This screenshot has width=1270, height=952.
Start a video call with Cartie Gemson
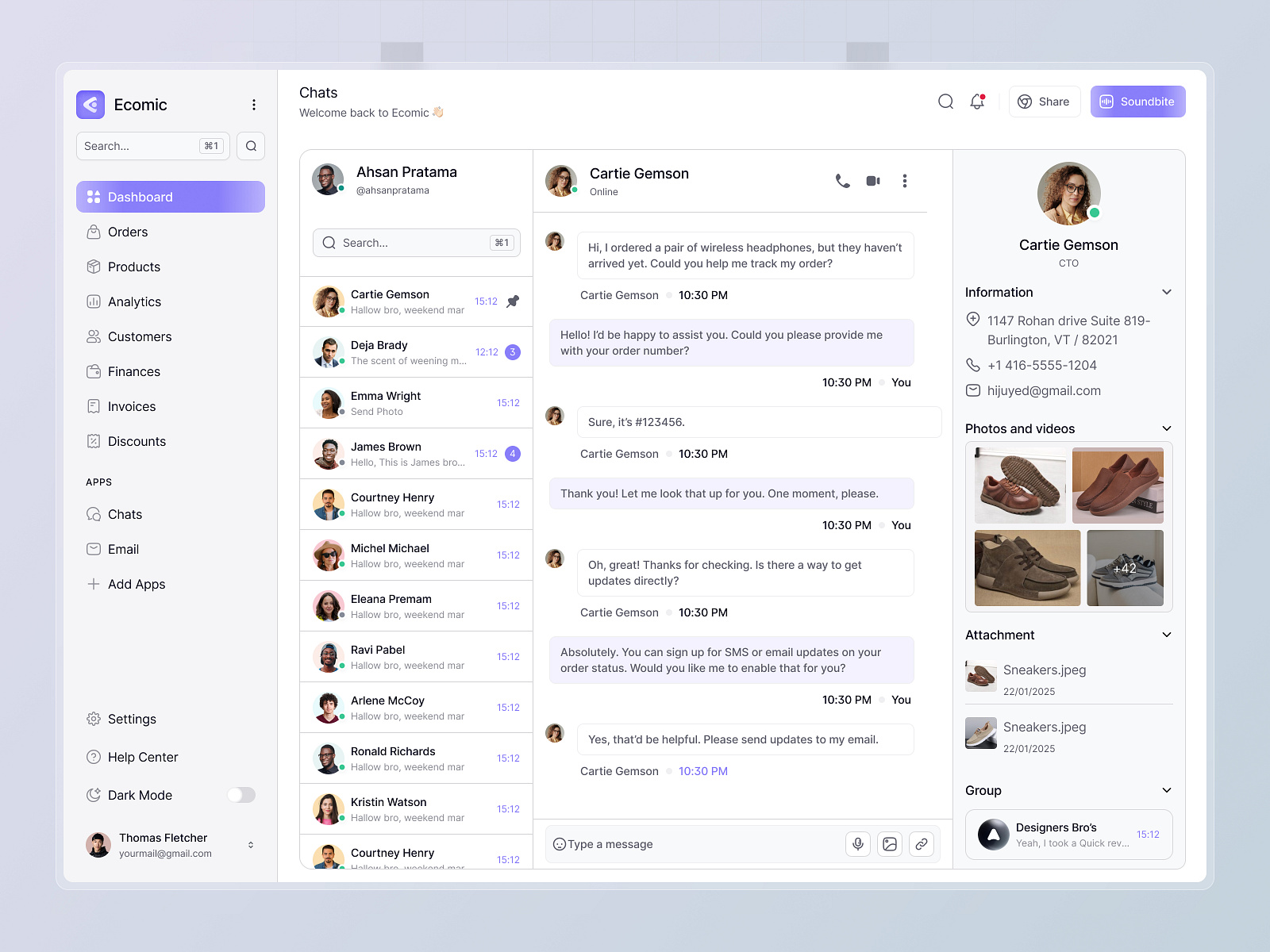click(873, 181)
